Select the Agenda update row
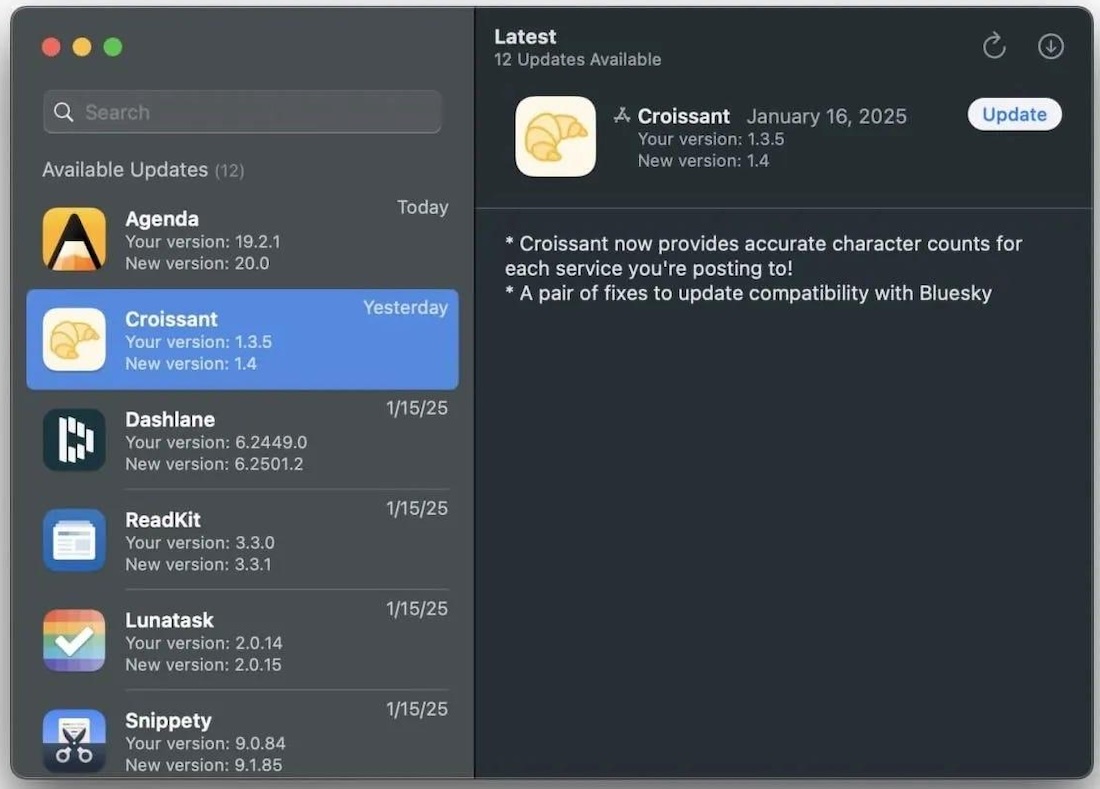The image size is (1100, 789). coord(243,239)
